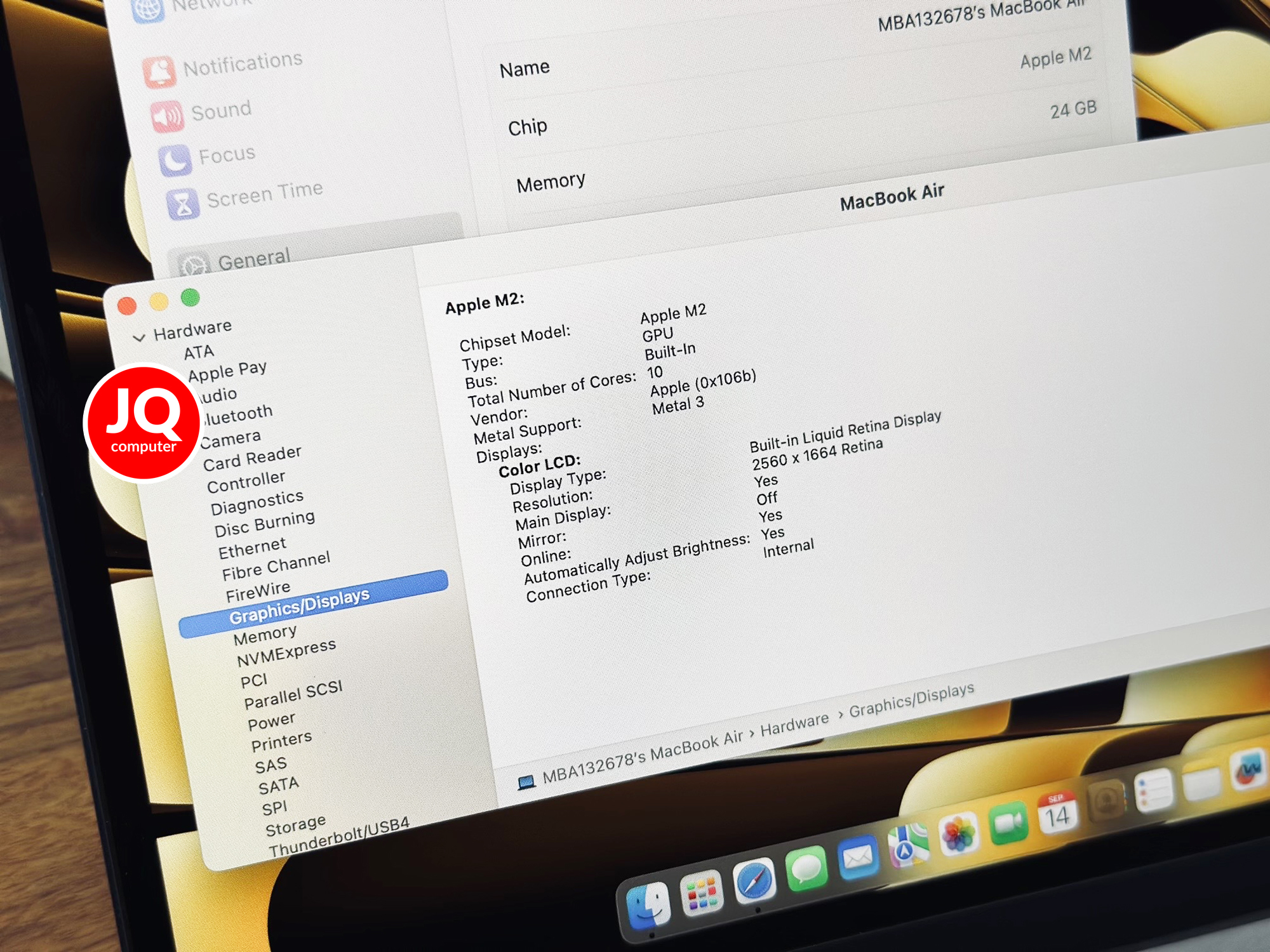Click the MacBook Air window title
The height and width of the screenshot is (952, 1270).
892,197
